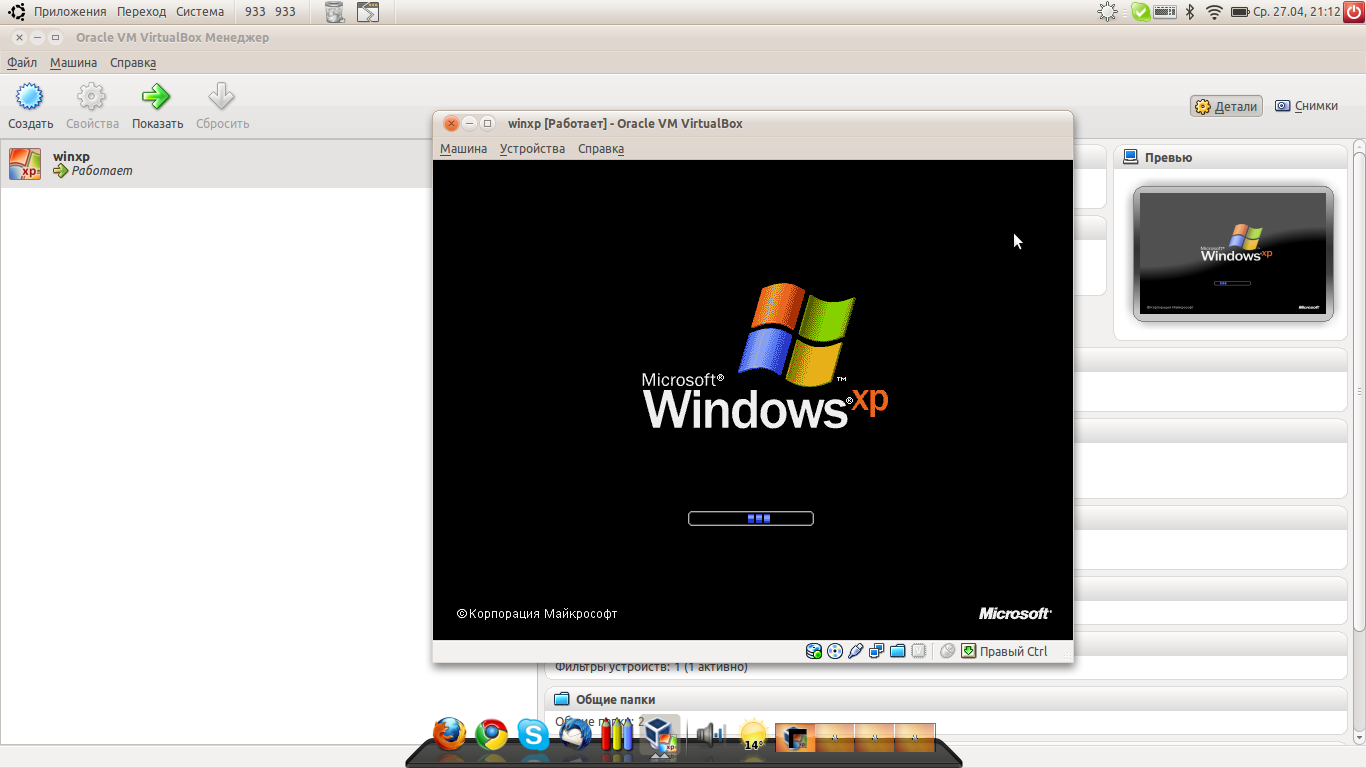Click the winxp preview thumbnail
This screenshot has height=768, width=1366.
tap(1233, 254)
